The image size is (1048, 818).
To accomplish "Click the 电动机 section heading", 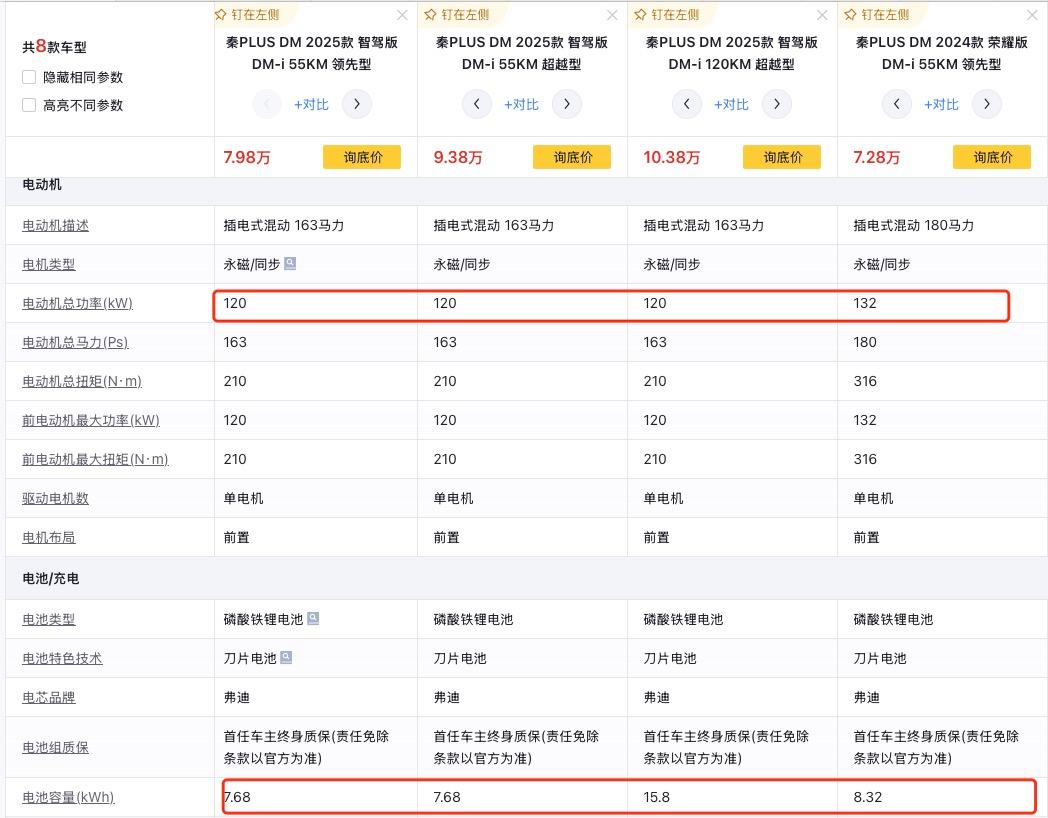I will coord(42,185).
